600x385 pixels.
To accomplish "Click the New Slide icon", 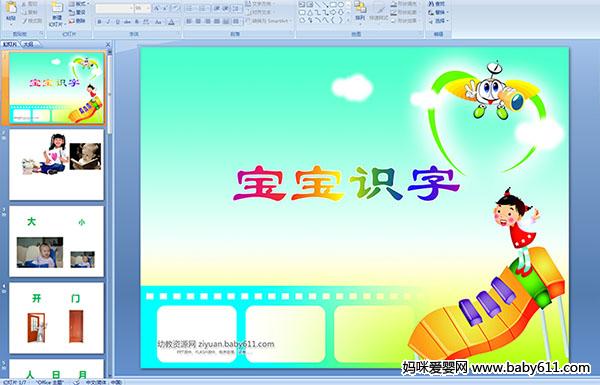I will point(57,7).
